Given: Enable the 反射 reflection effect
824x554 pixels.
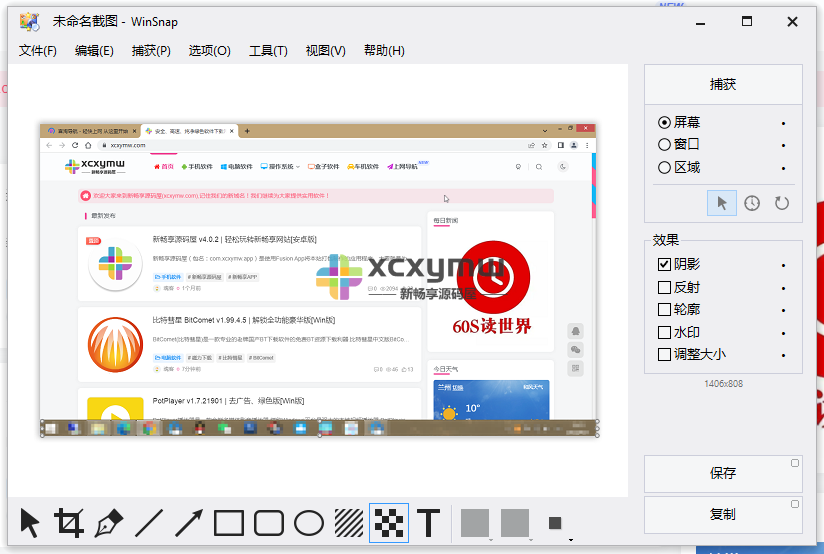Looking at the screenshot, I should tap(679, 288).
